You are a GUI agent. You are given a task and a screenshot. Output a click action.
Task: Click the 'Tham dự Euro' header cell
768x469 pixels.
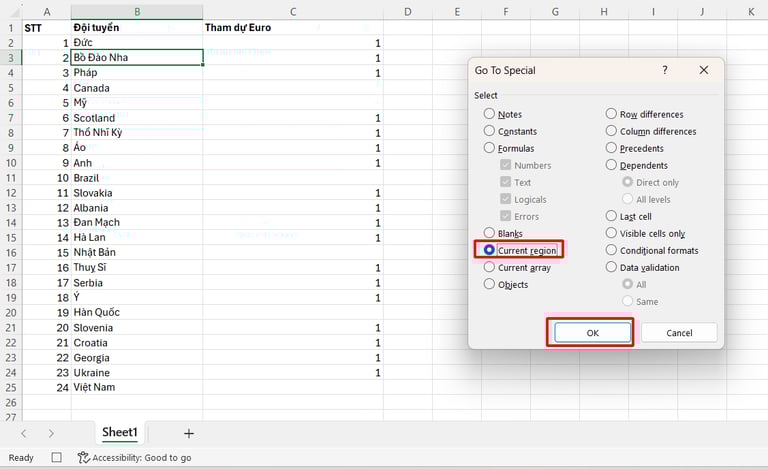pos(293,27)
